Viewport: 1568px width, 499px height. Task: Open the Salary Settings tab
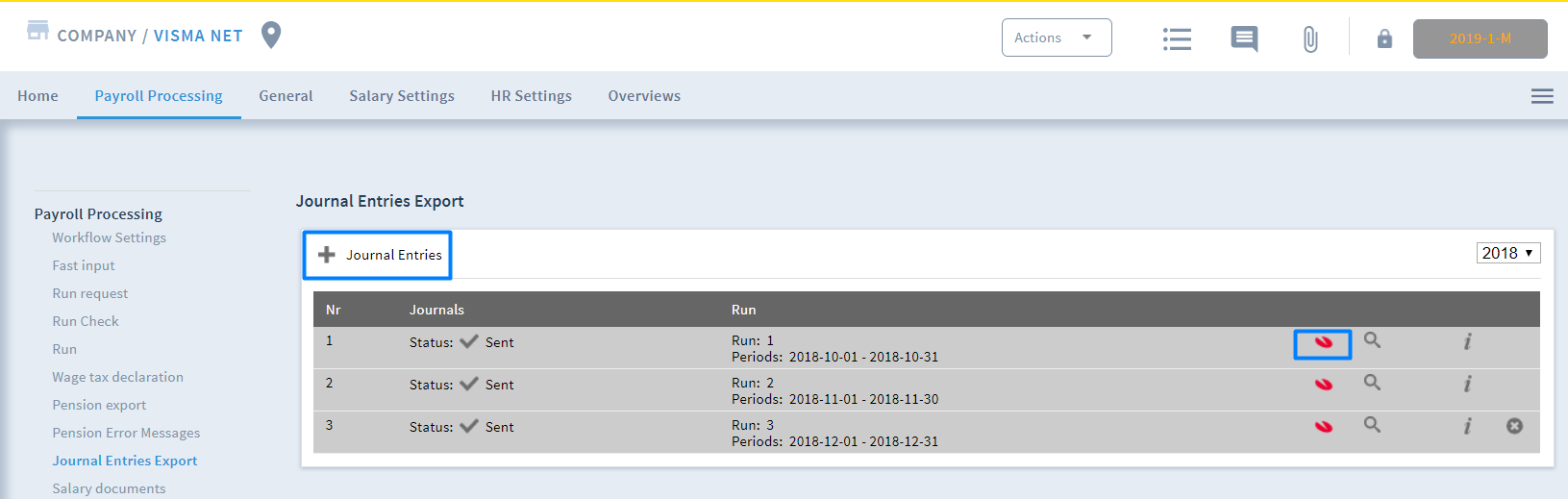click(402, 96)
